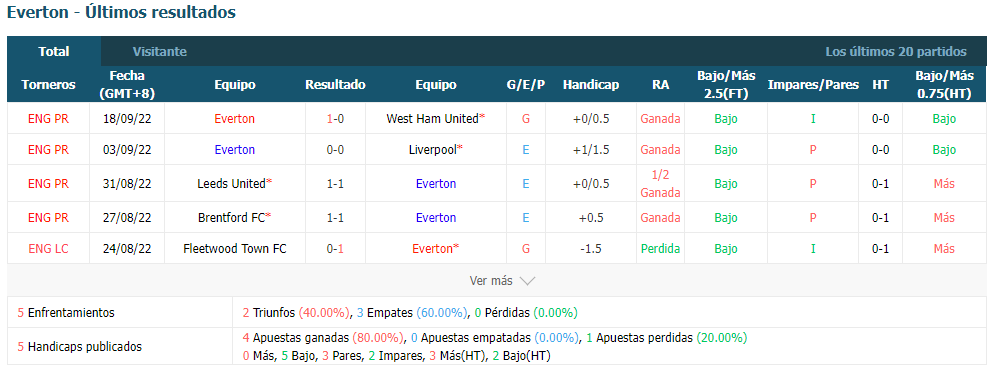
Task: Open Los últimos 20 partidos selector
Action: pos(895,52)
